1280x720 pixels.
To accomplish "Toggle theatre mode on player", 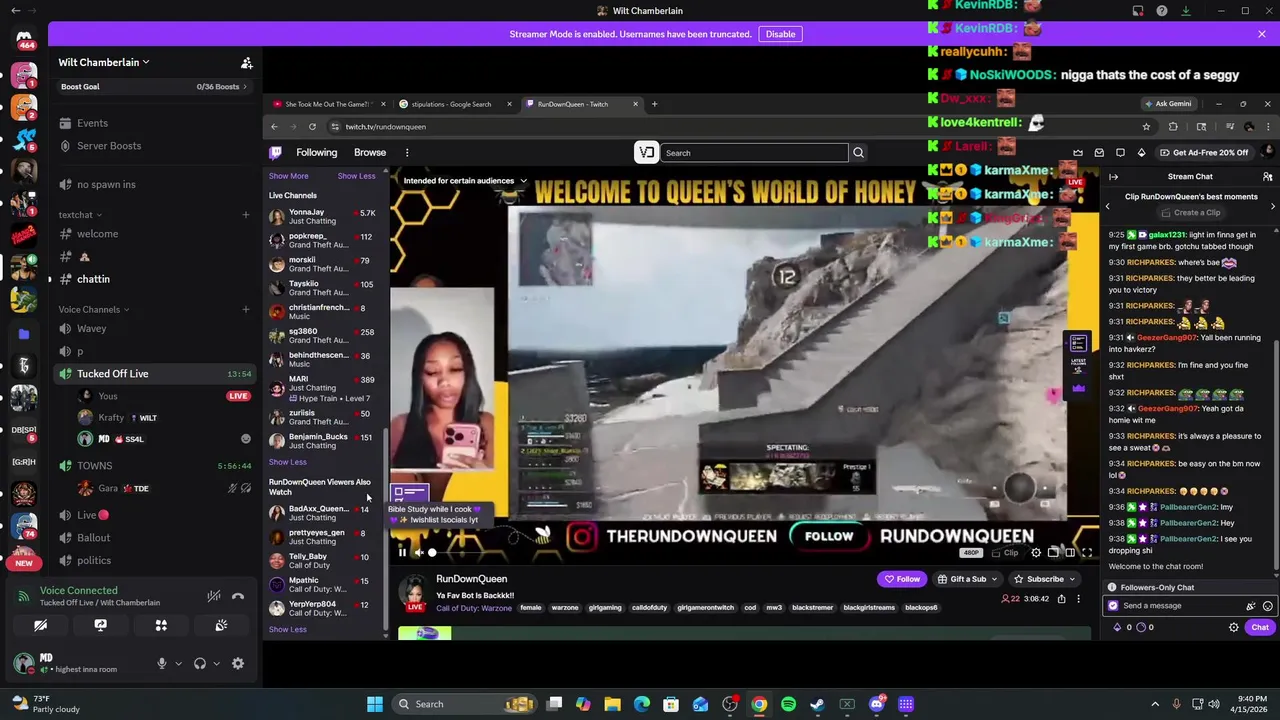I will pyautogui.click(x=1070, y=552).
